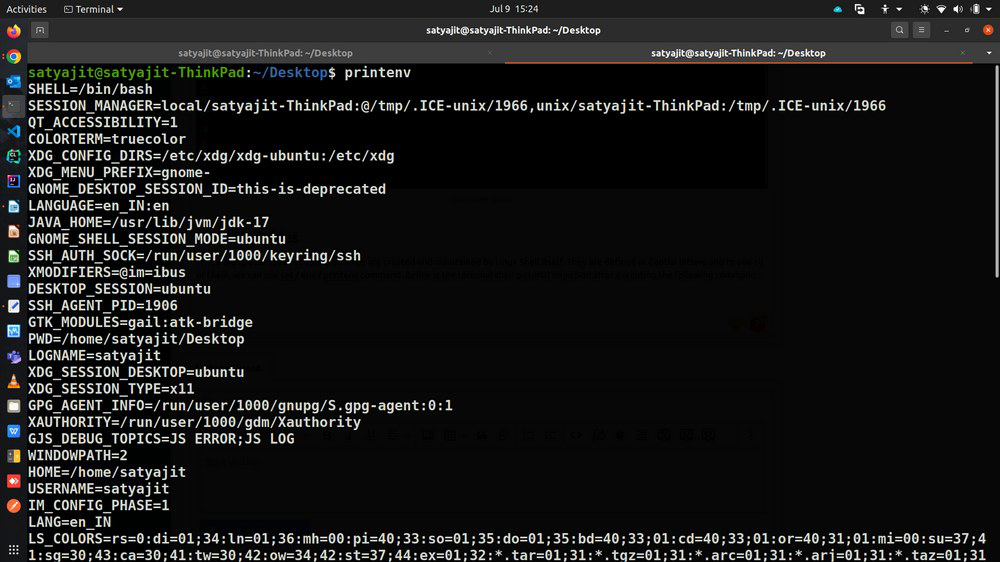Open the Terminal app menu dropdown
The image size is (1000, 562).
point(93,9)
